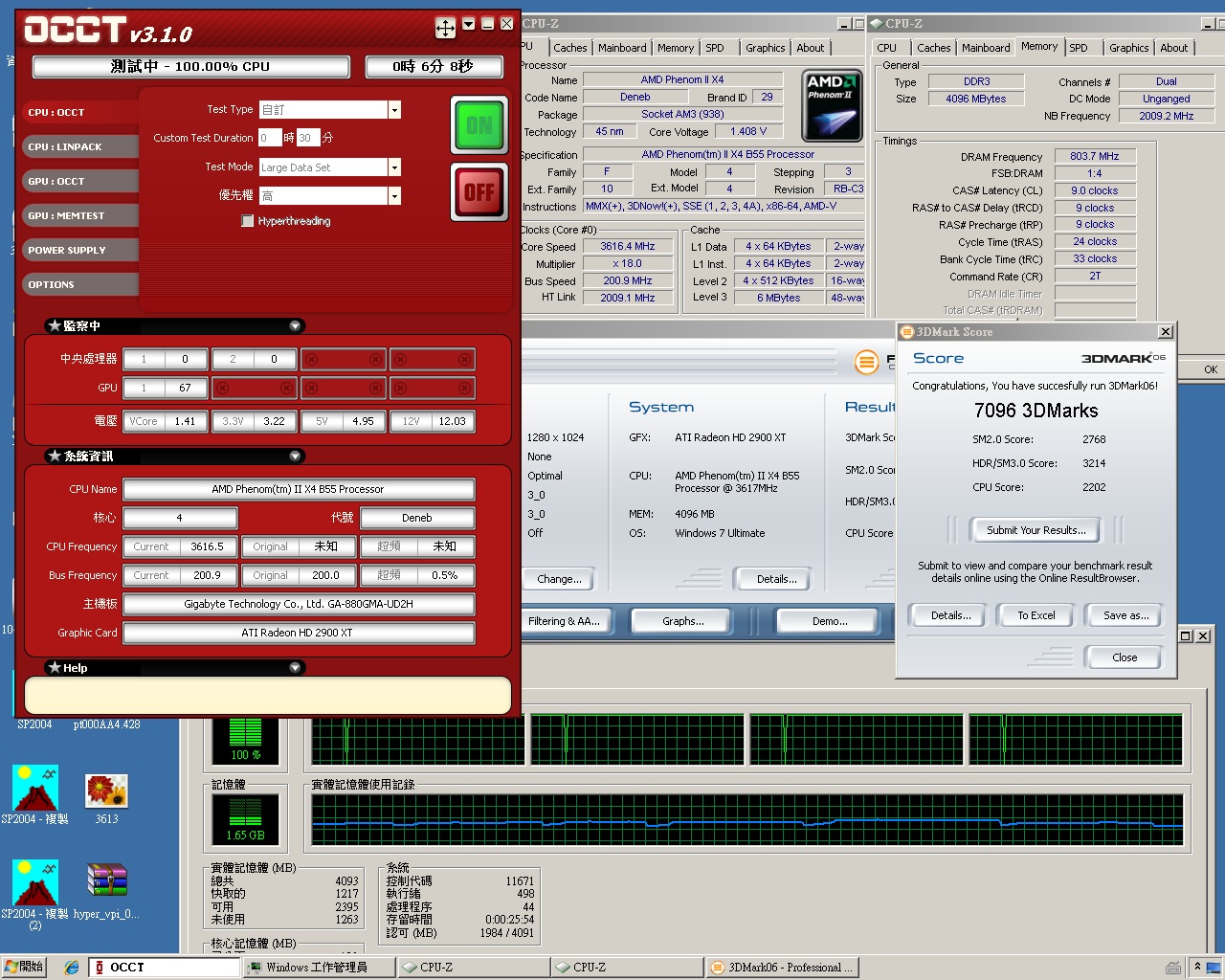Image resolution: width=1225 pixels, height=980 pixels.
Task: Select the OPTIONS tab in OCCT
Action: coord(80,284)
